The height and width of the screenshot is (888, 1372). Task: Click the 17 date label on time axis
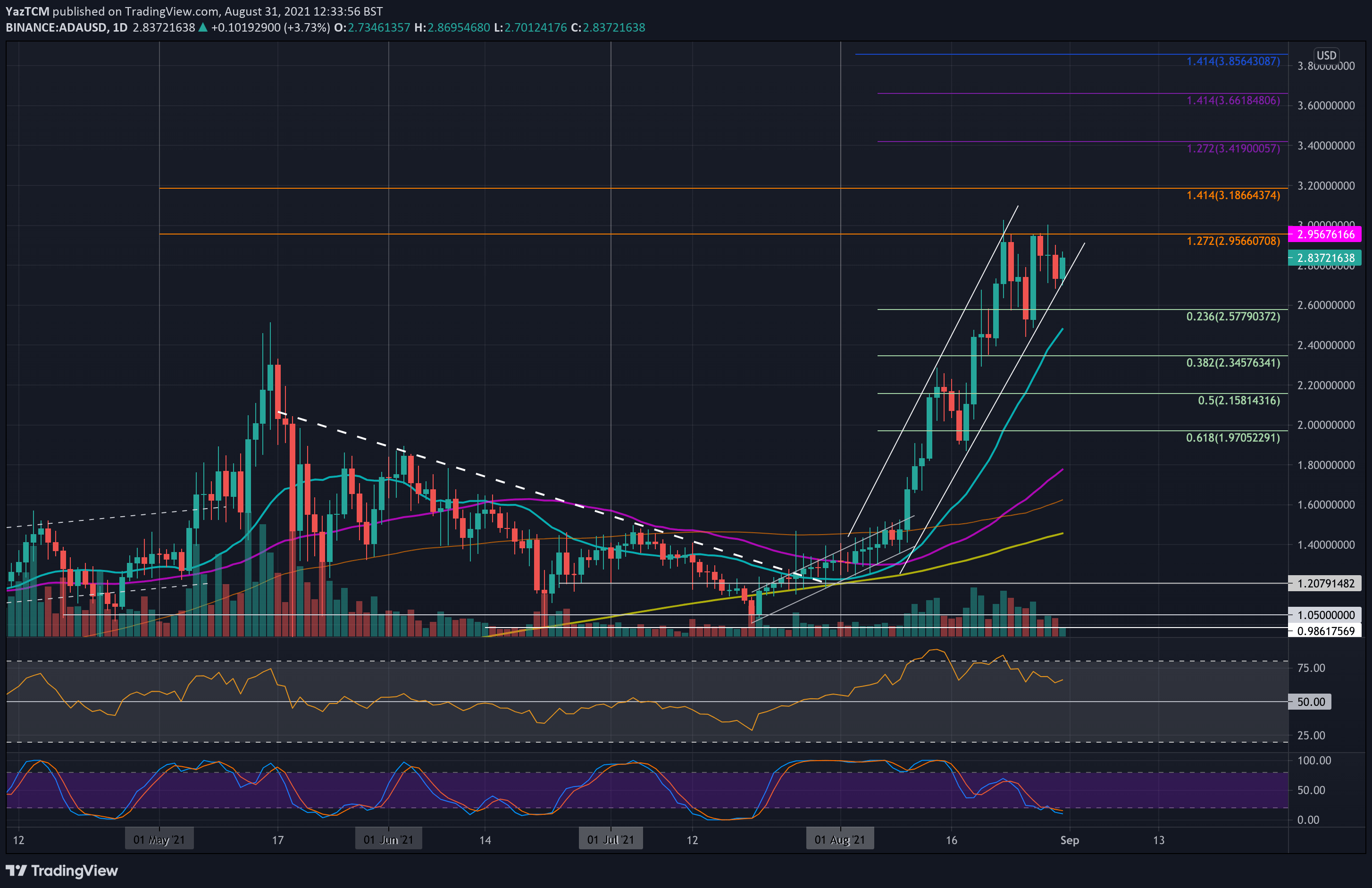[278, 840]
